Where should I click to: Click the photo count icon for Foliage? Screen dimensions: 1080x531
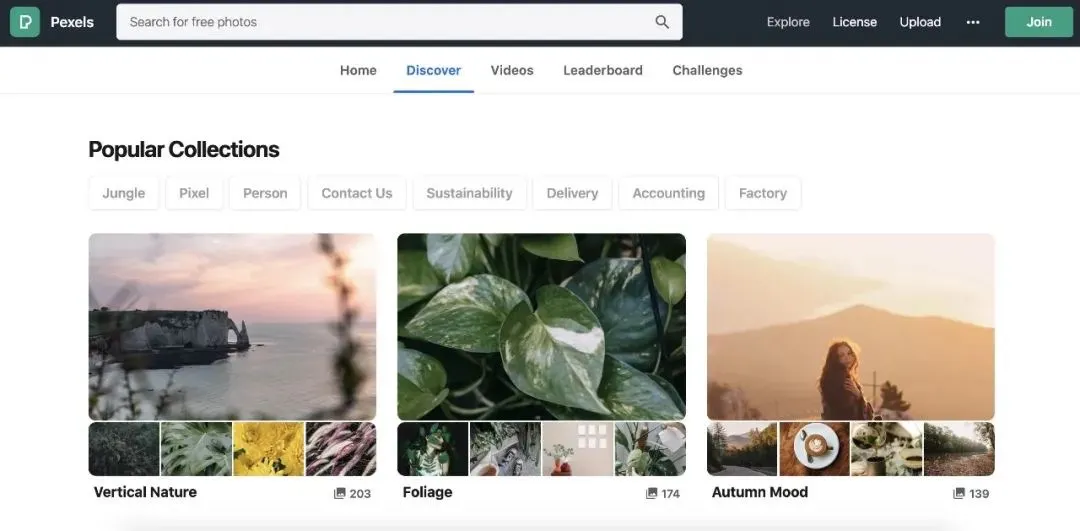tap(652, 493)
